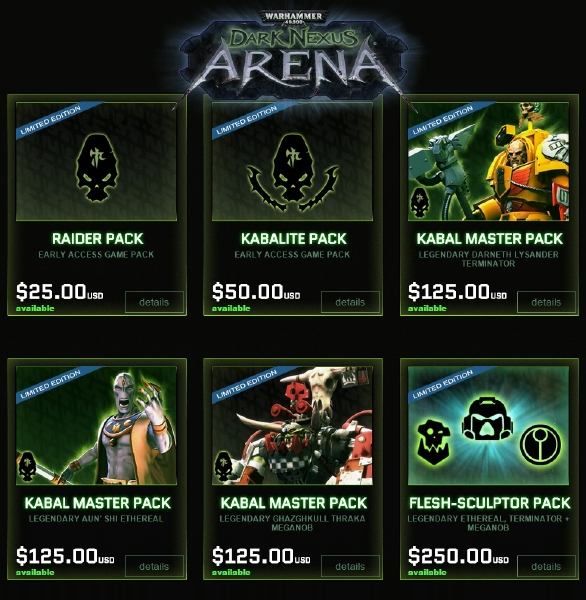Show details for the $250.00 Flesh-Sculptor Pack

click(x=546, y=566)
